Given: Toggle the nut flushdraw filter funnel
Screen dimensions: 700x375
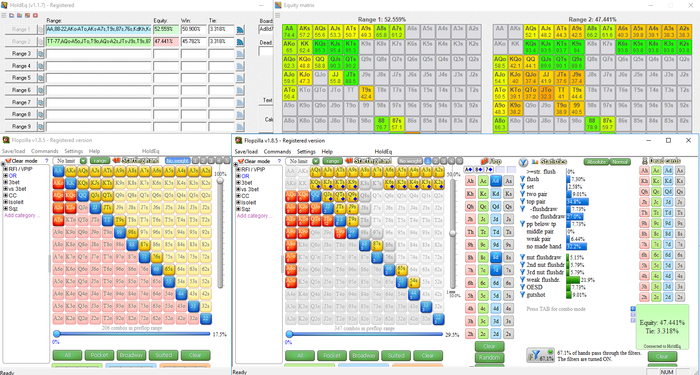Looking at the screenshot, I should 523,257.
